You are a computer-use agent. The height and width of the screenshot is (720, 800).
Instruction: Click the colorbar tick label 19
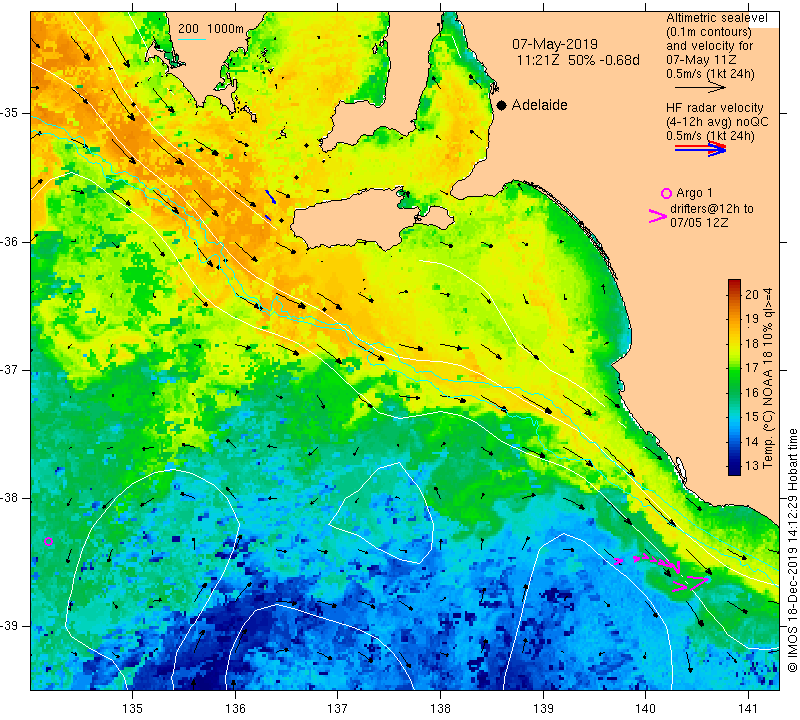(x=752, y=319)
